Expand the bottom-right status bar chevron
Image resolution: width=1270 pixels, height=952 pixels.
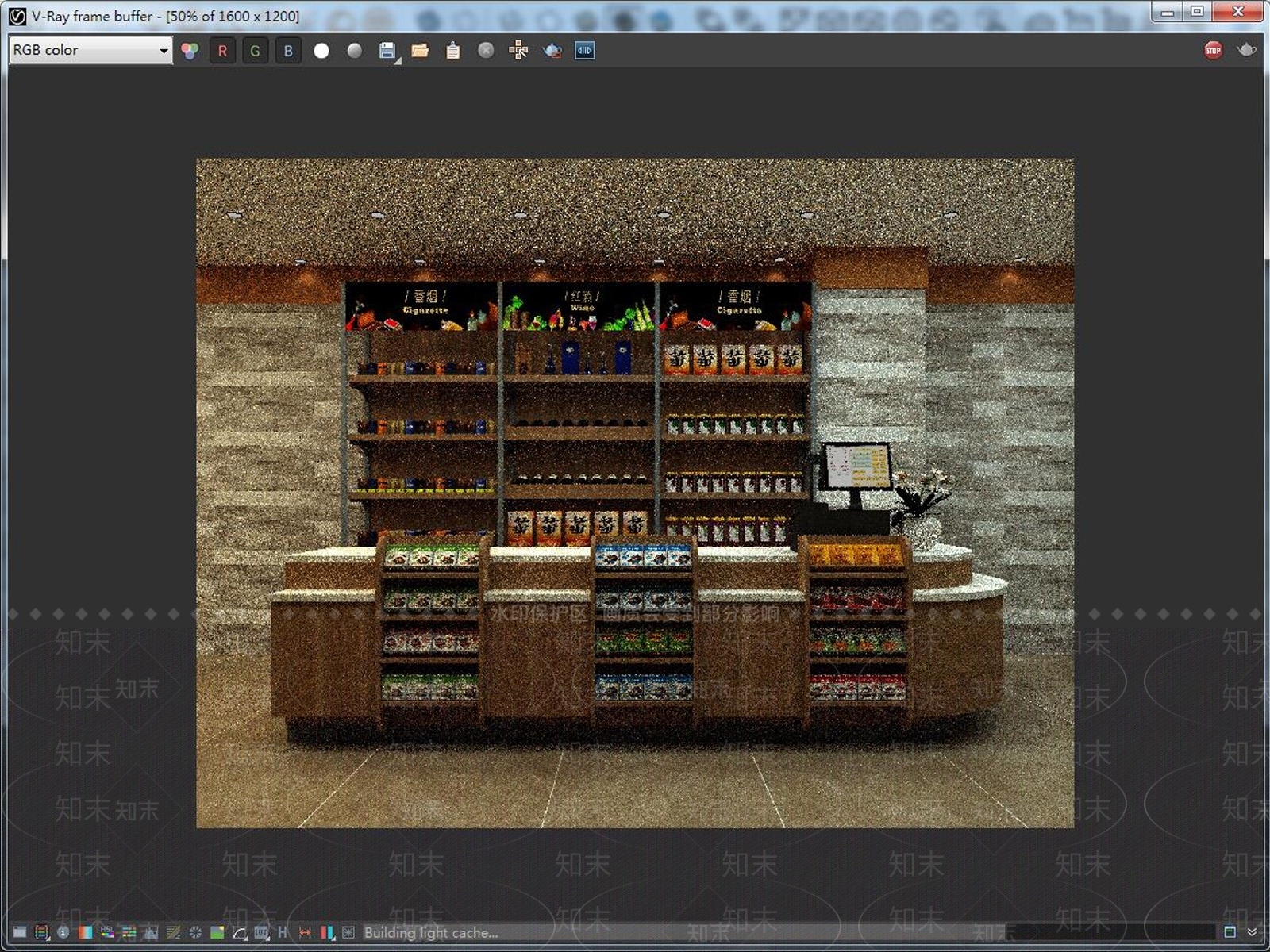1252,932
